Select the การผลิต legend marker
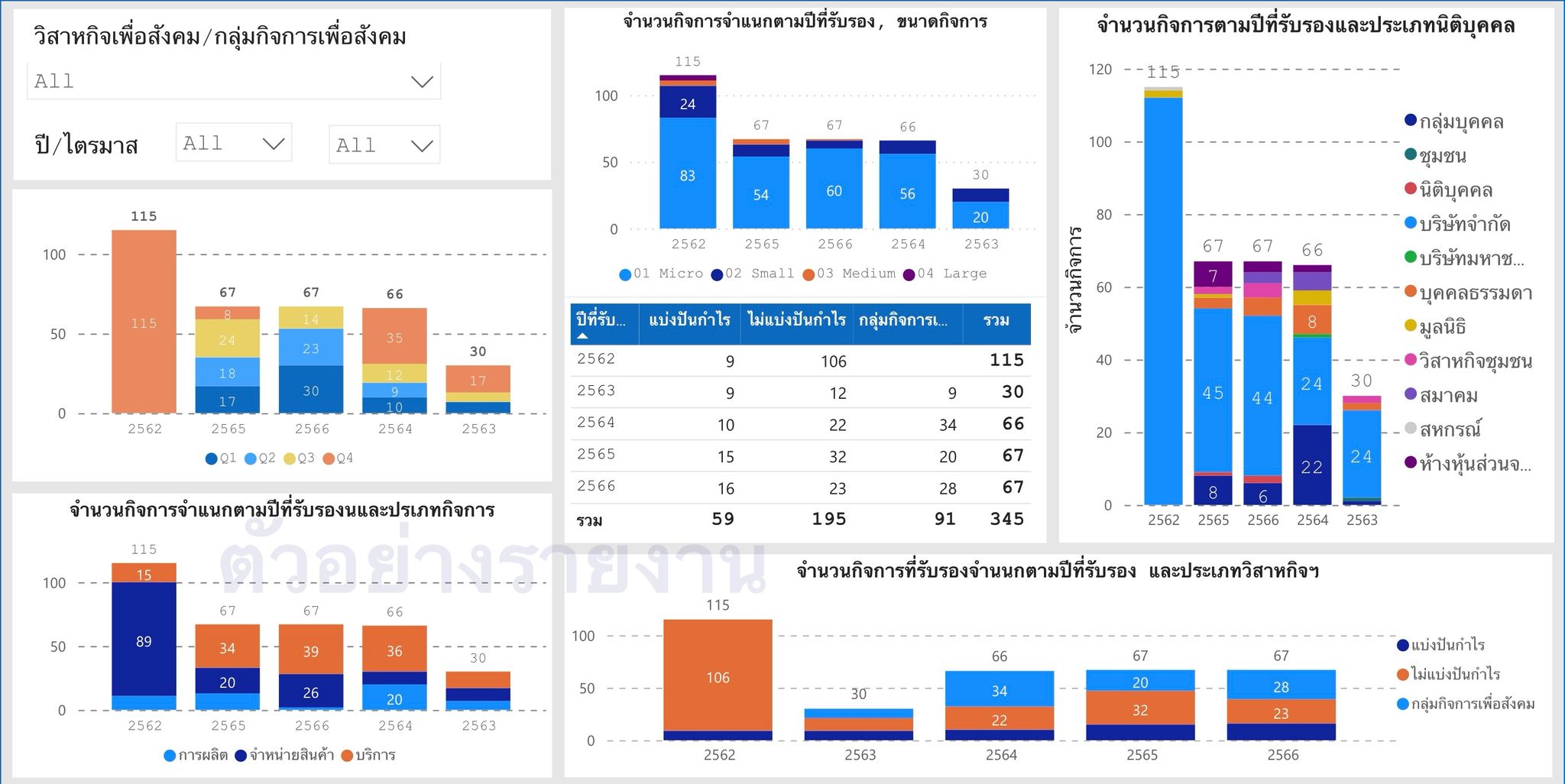 tap(170, 756)
